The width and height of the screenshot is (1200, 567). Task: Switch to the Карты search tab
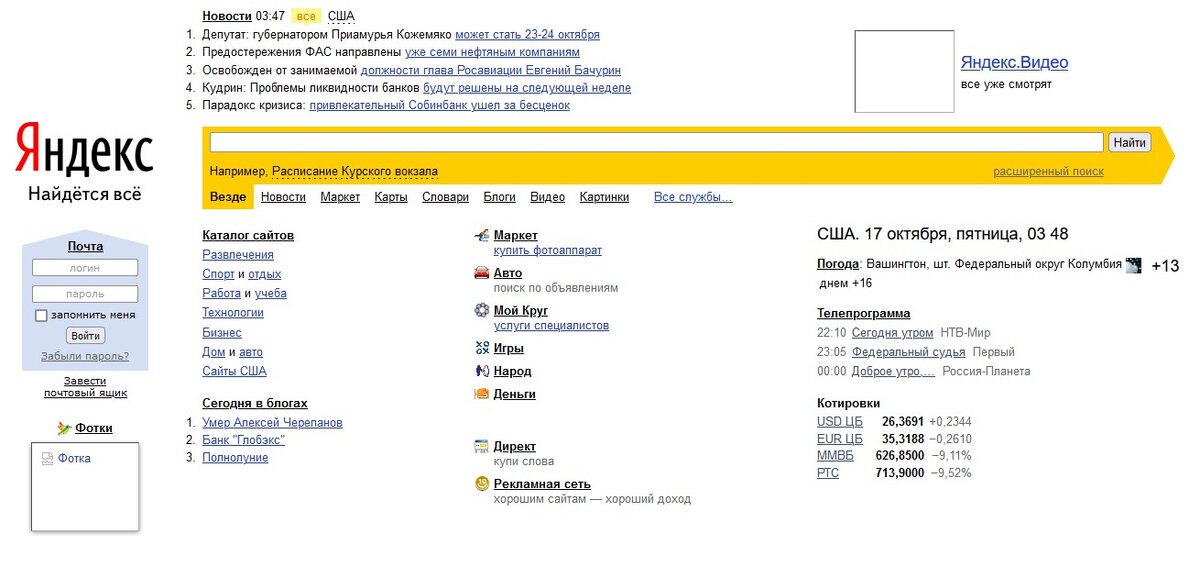(391, 197)
